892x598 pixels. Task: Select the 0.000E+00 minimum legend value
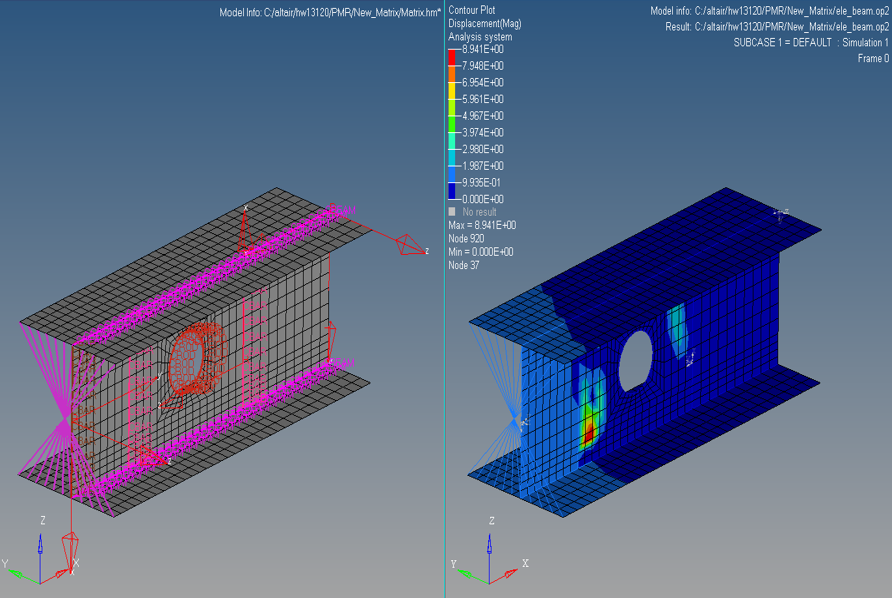pyautogui.click(x=482, y=199)
